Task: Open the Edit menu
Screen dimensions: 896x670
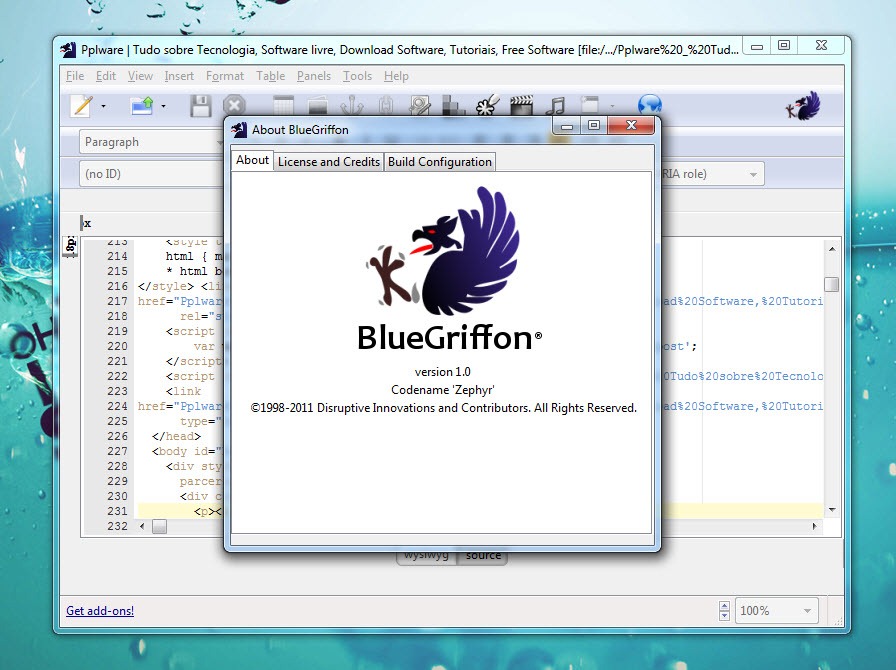Action: pos(106,76)
